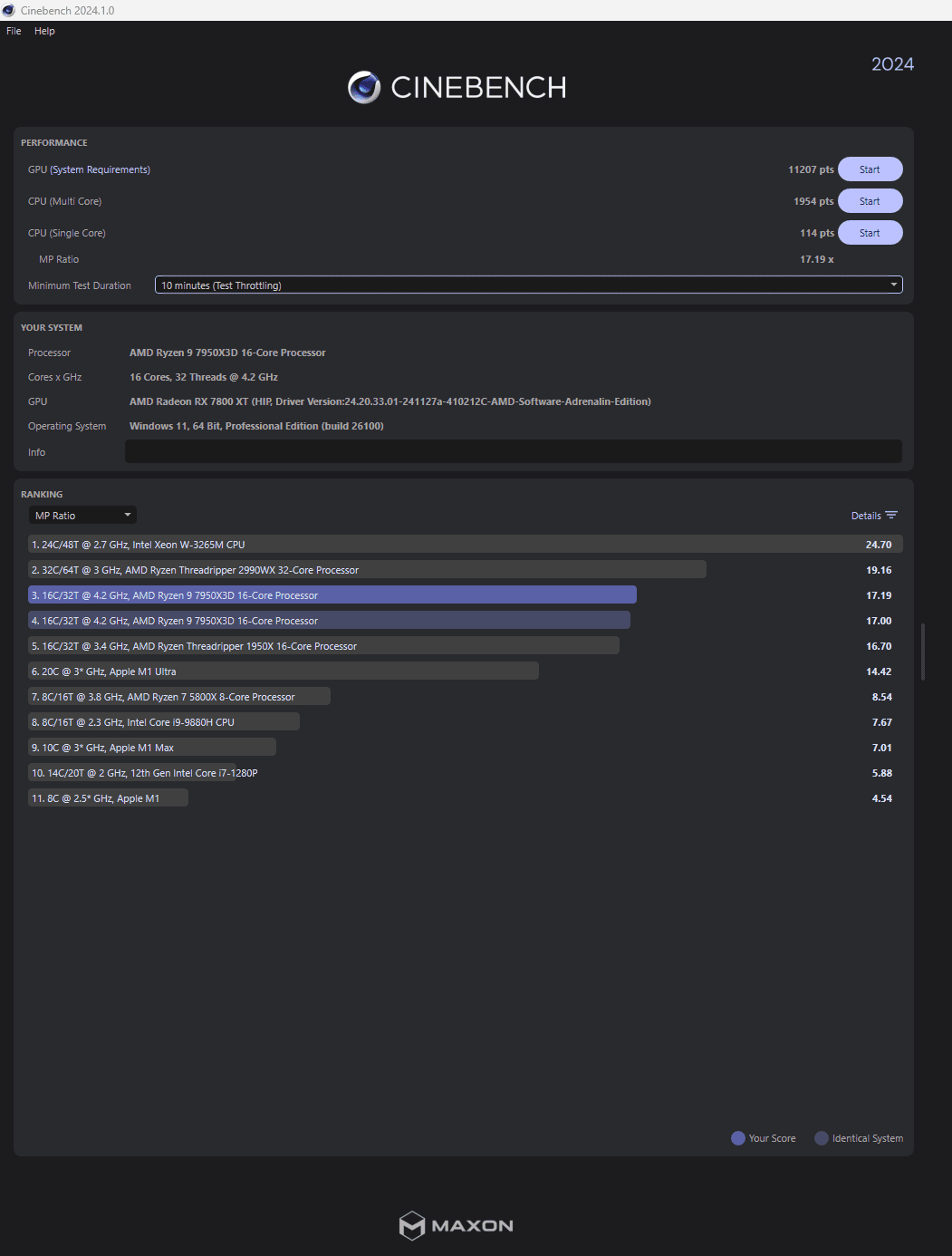Click the Cinebench logo icon in header
The image size is (952, 1256).
[364, 87]
